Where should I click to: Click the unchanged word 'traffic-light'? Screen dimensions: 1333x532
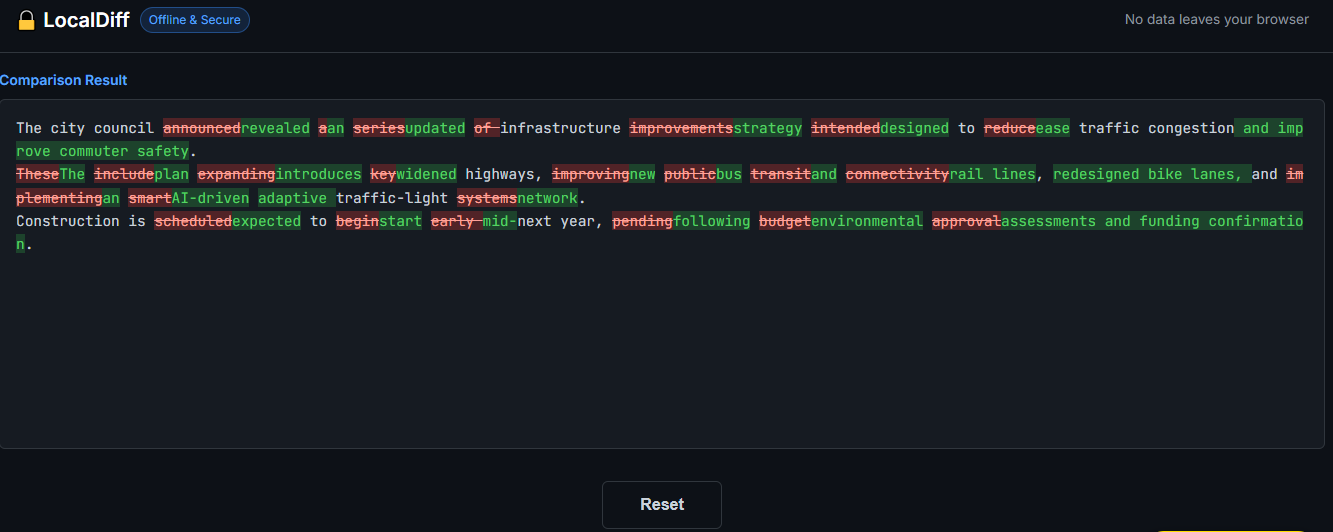tap(393, 197)
